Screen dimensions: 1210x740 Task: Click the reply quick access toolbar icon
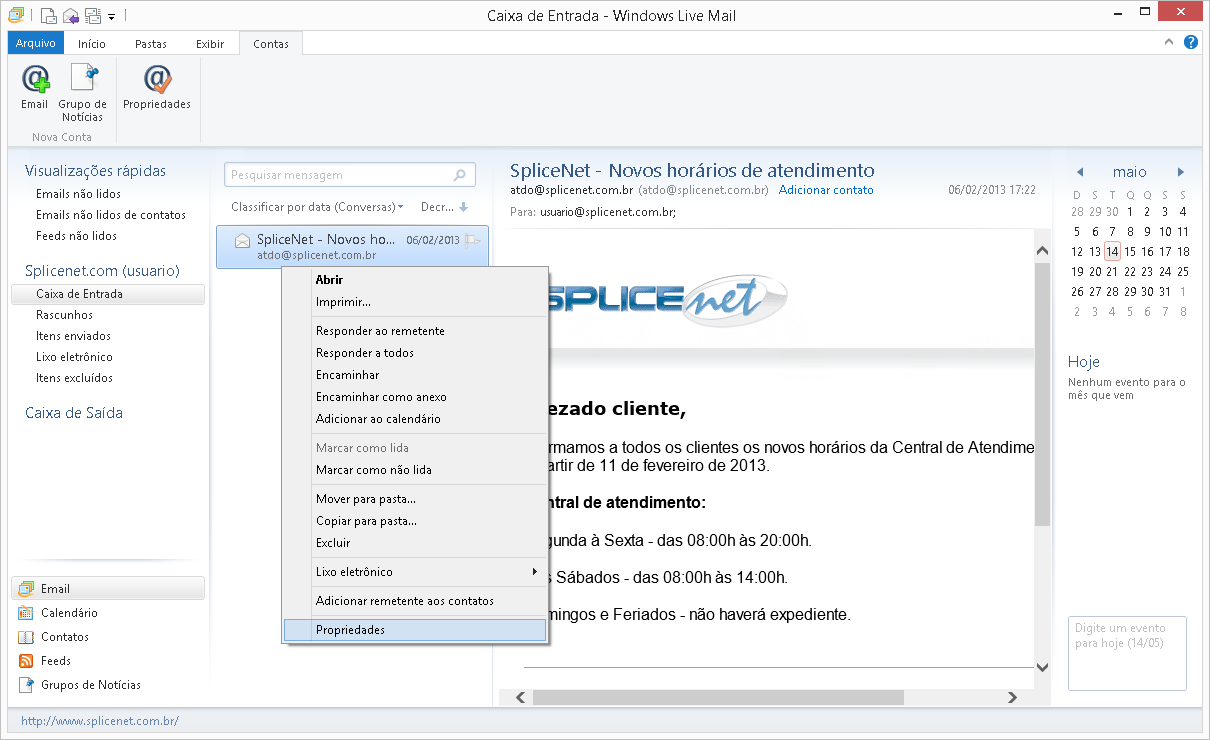(70, 16)
